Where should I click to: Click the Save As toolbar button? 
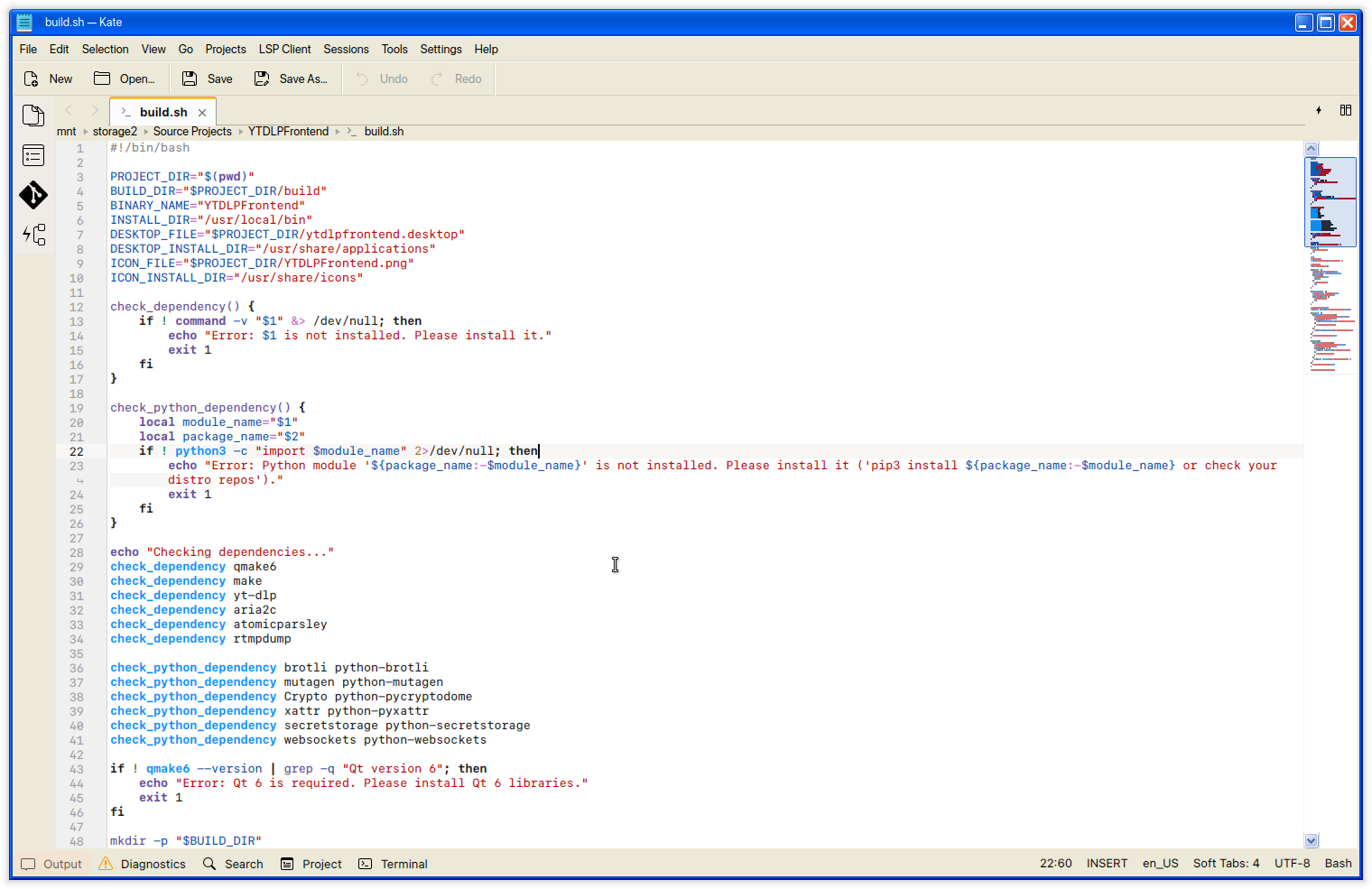tap(291, 79)
